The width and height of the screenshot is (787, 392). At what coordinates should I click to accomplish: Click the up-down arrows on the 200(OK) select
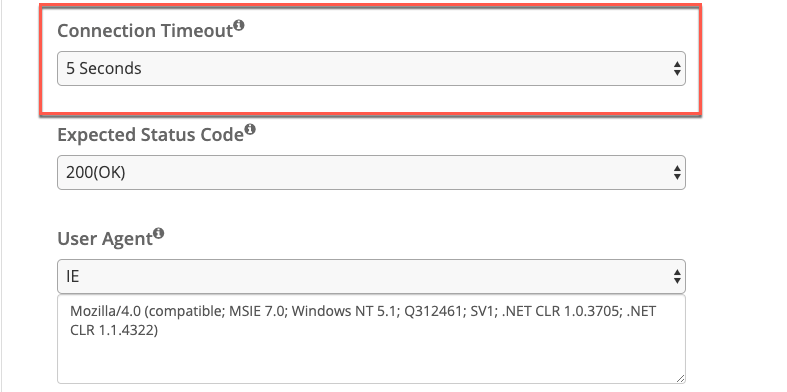pyautogui.click(x=677, y=173)
